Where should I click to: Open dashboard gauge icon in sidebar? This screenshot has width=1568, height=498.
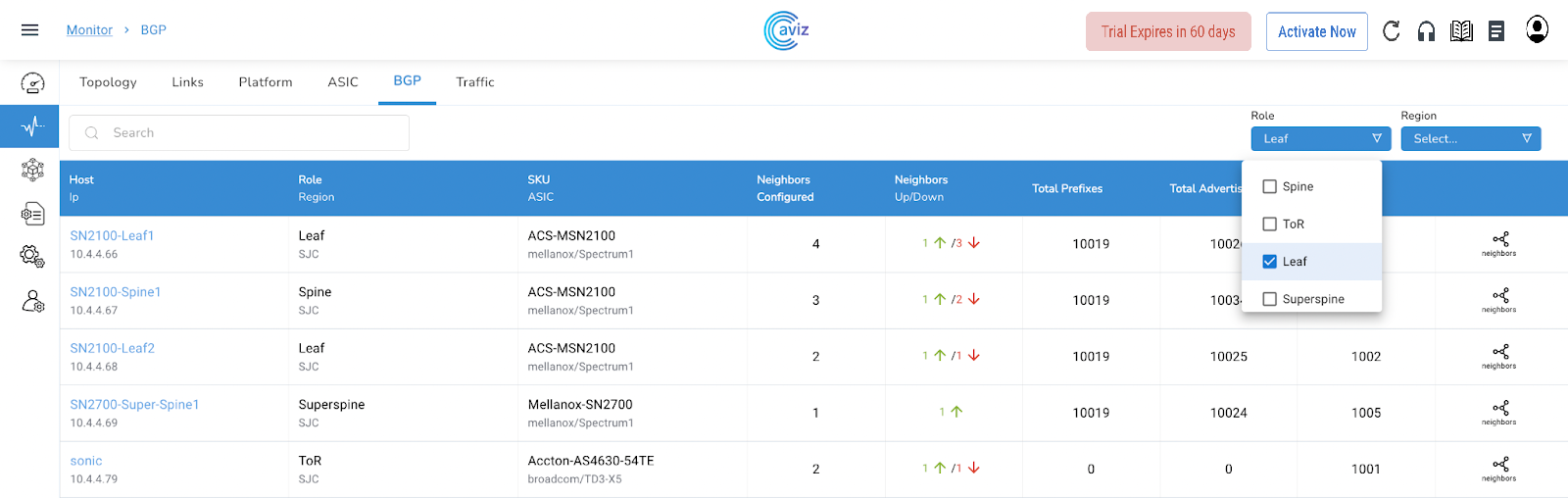(x=32, y=83)
